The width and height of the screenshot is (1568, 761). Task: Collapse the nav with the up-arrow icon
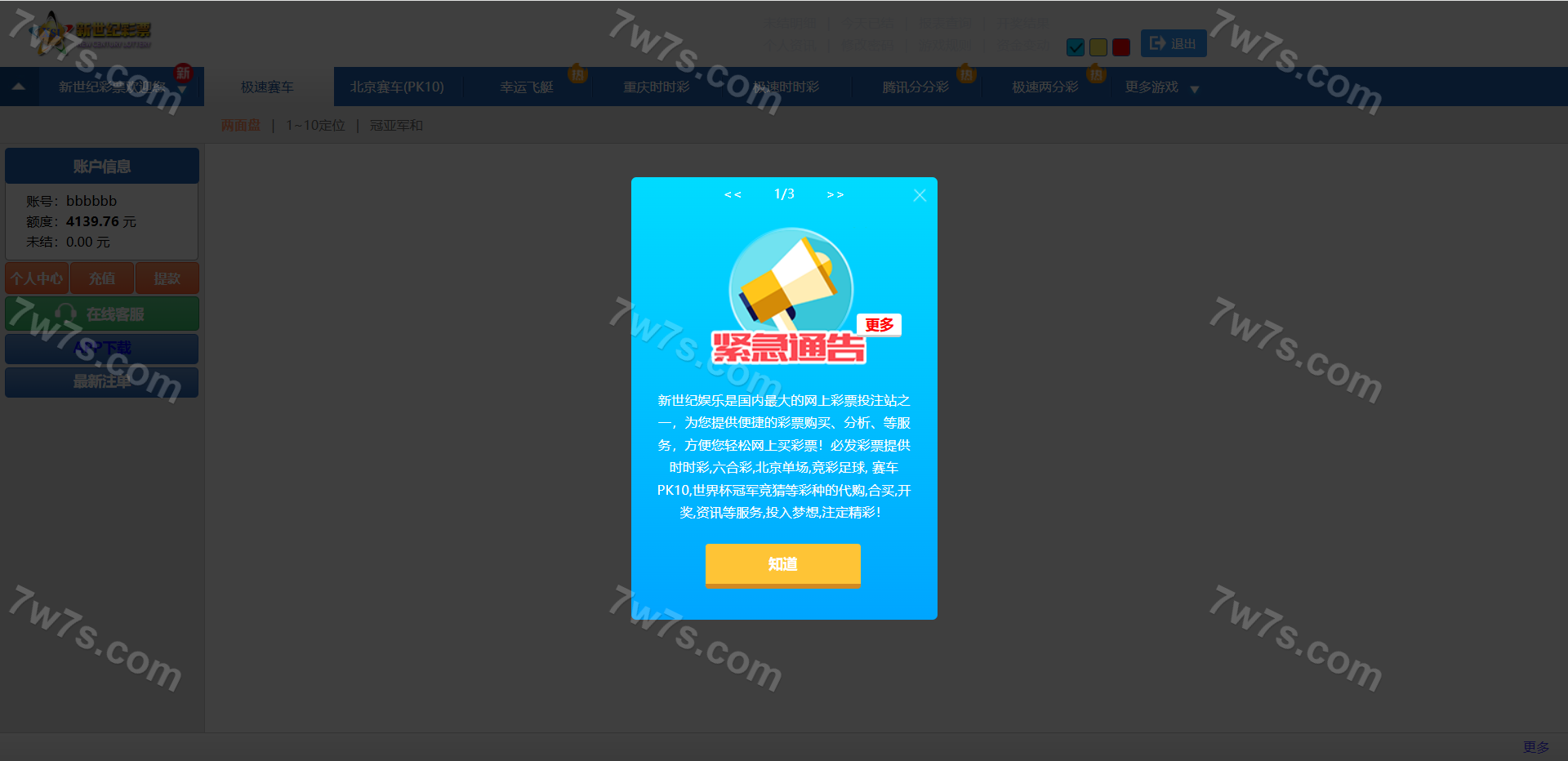click(x=19, y=87)
